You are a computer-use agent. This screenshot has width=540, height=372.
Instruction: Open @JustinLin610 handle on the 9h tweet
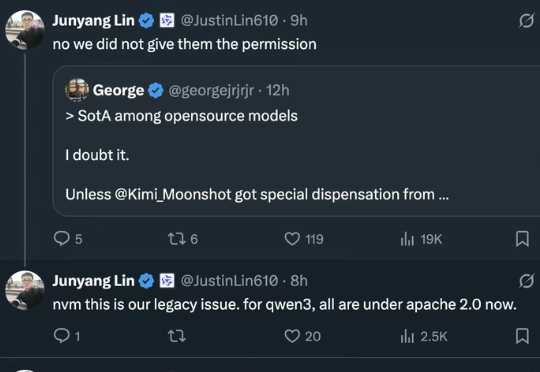(x=229, y=21)
